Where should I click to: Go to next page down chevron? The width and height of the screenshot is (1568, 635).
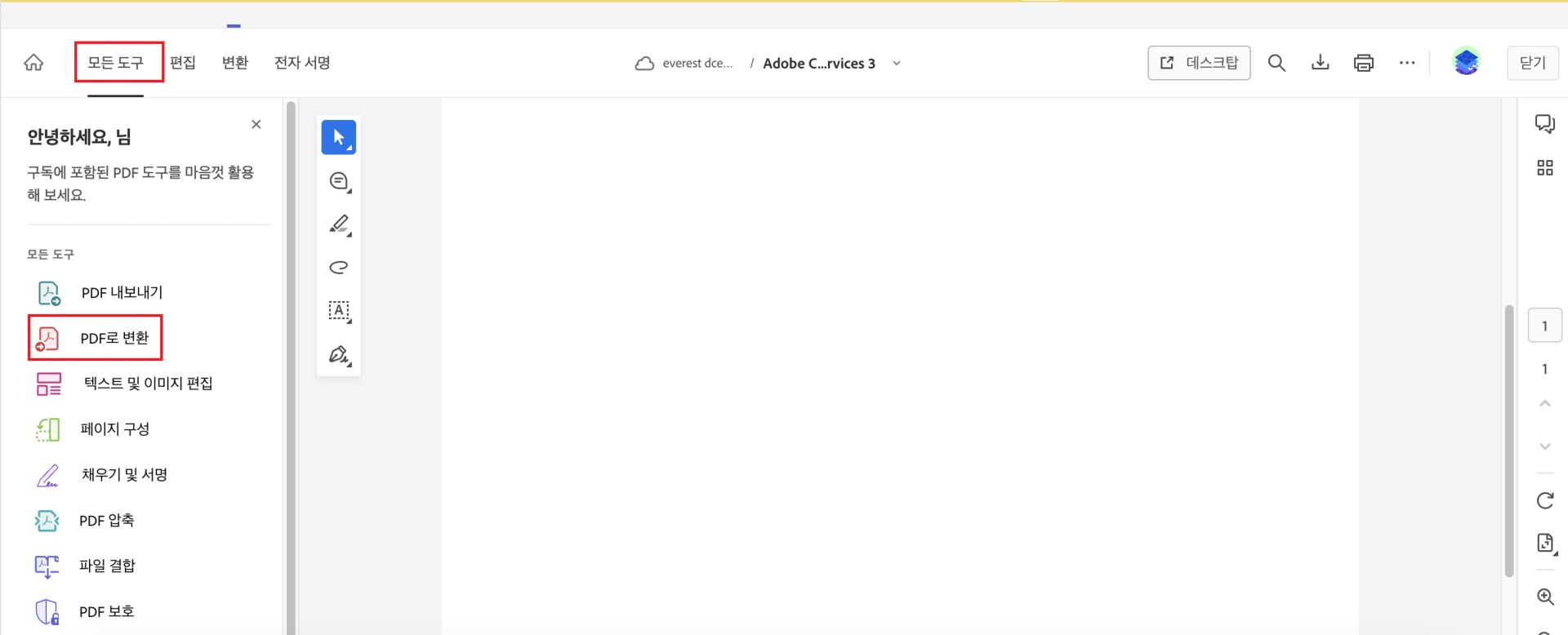[1544, 446]
